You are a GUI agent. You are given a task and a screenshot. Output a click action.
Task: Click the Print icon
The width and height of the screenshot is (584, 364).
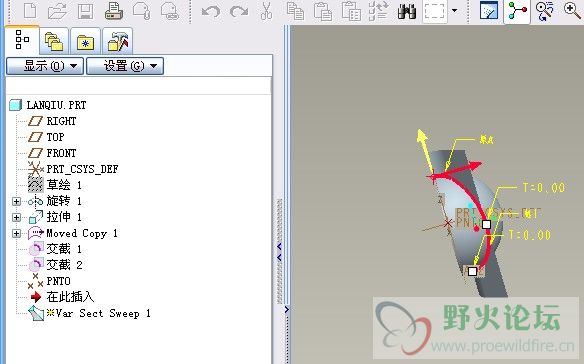114,11
